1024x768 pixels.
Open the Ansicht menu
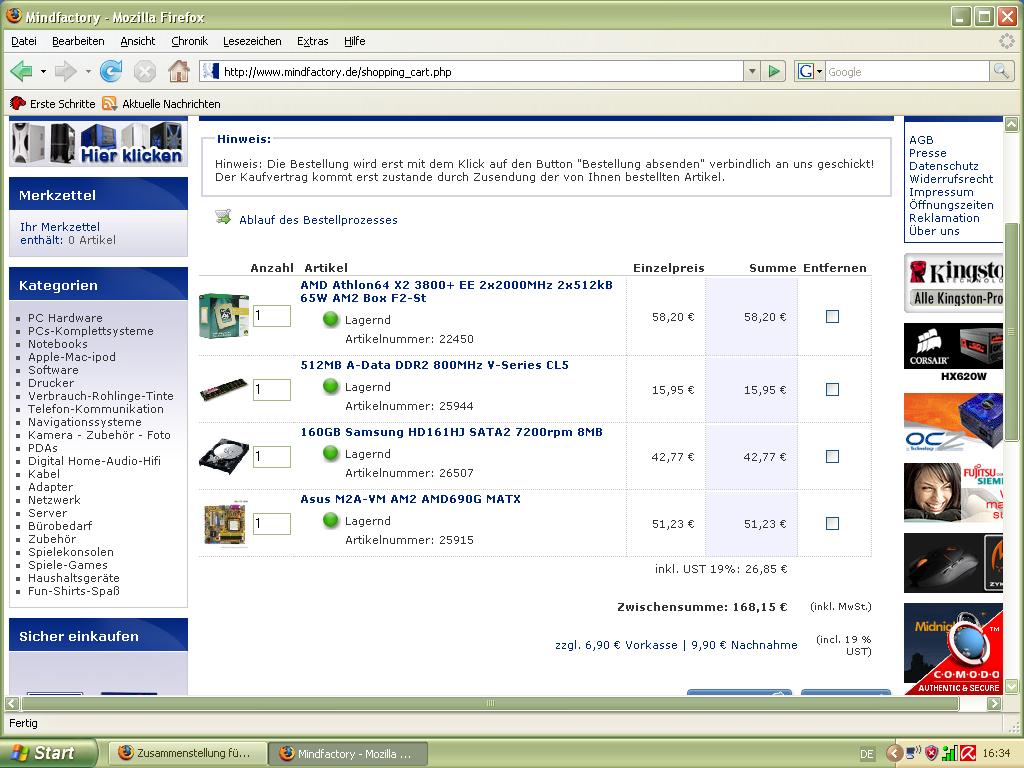point(138,40)
